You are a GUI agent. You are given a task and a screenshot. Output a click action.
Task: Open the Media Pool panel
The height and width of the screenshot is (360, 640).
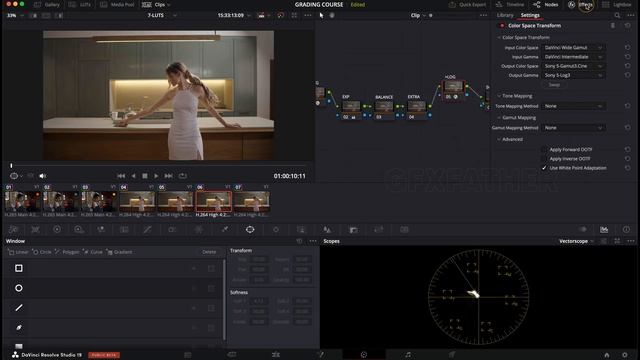[117, 5]
